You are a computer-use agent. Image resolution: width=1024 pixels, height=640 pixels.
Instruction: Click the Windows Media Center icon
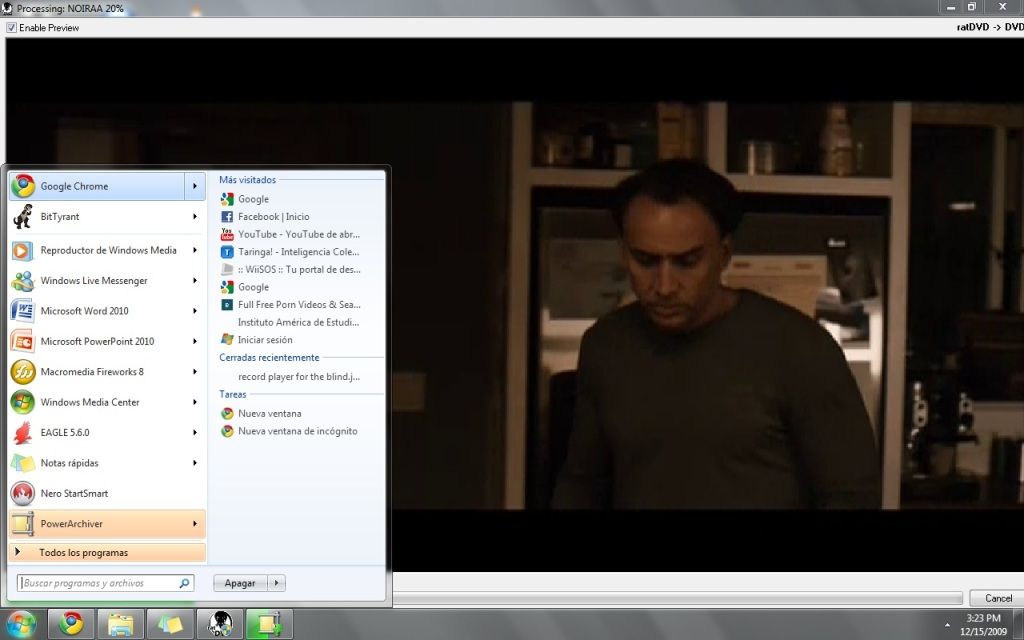click(22, 402)
